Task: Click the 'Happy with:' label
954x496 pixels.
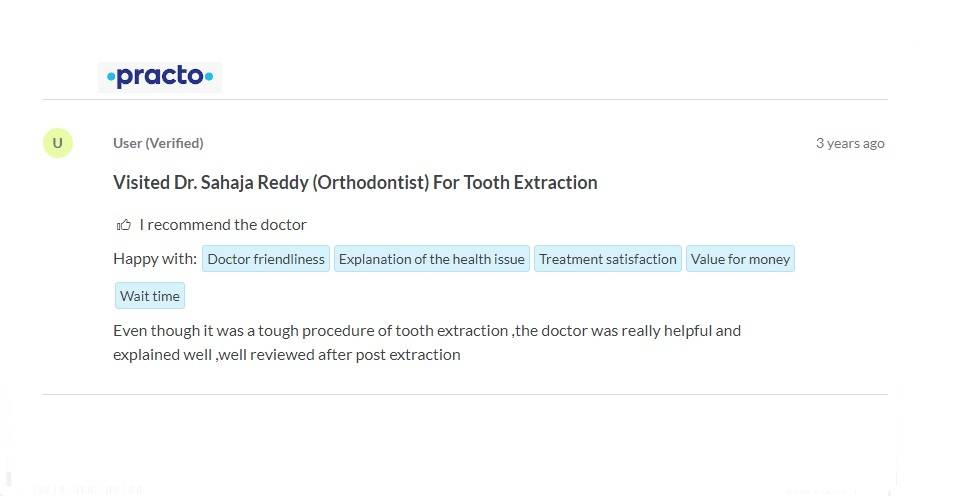Action: (155, 259)
